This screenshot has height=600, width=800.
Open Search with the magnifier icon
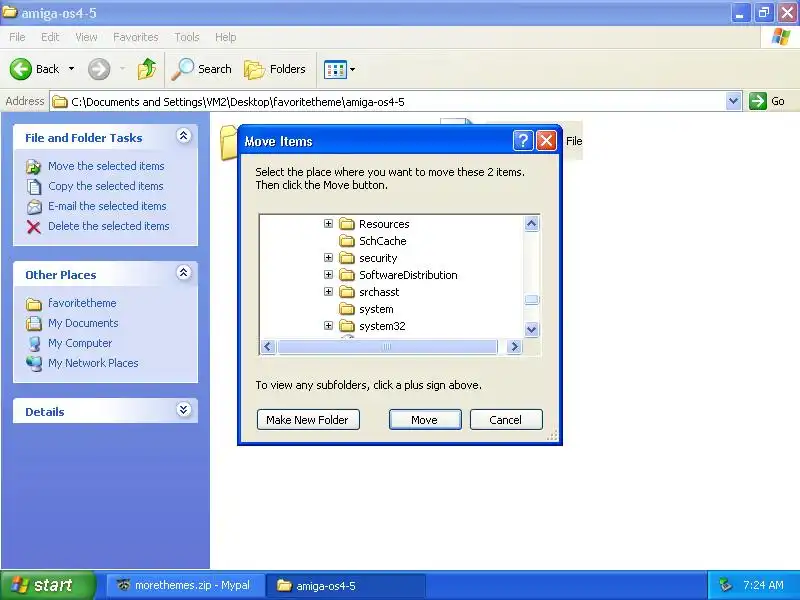click(x=182, y=69)
